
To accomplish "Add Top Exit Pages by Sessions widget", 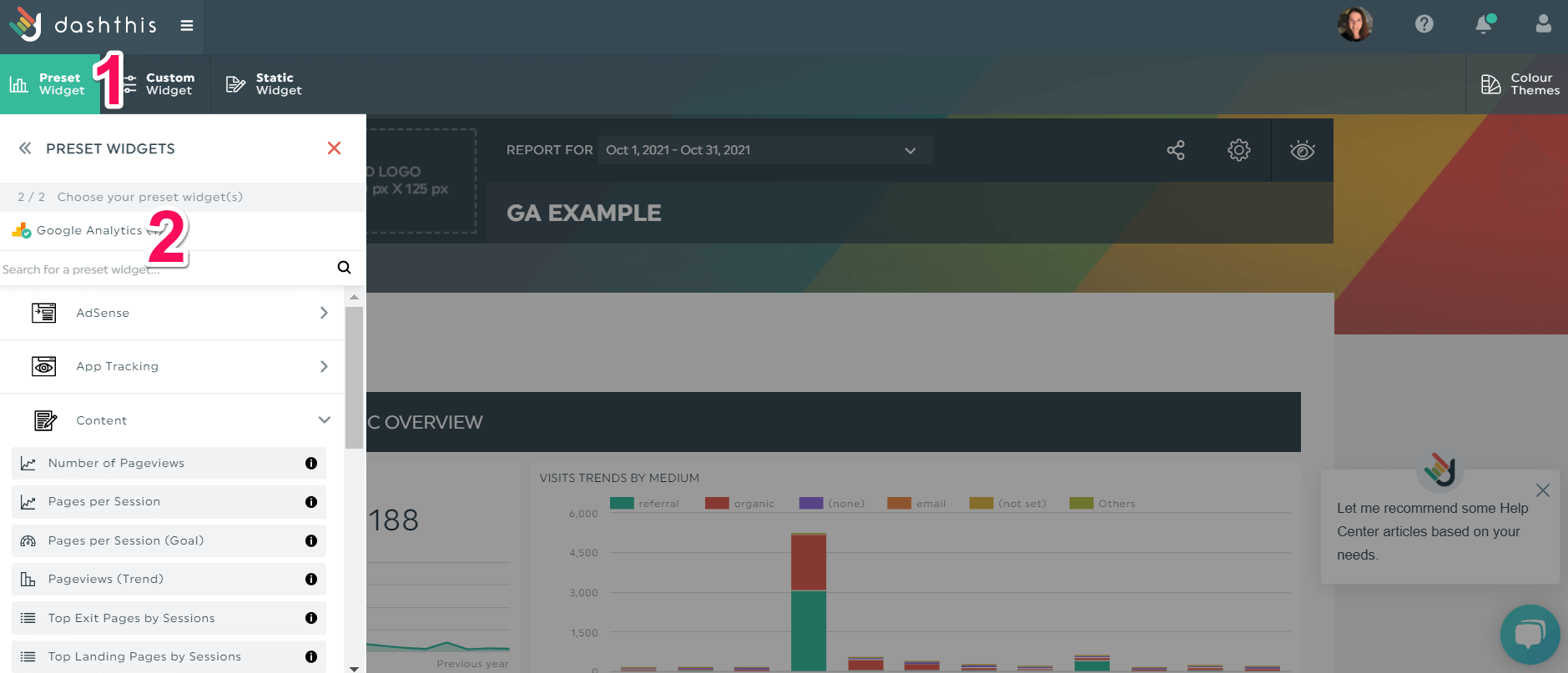I will tap(169, 618).
